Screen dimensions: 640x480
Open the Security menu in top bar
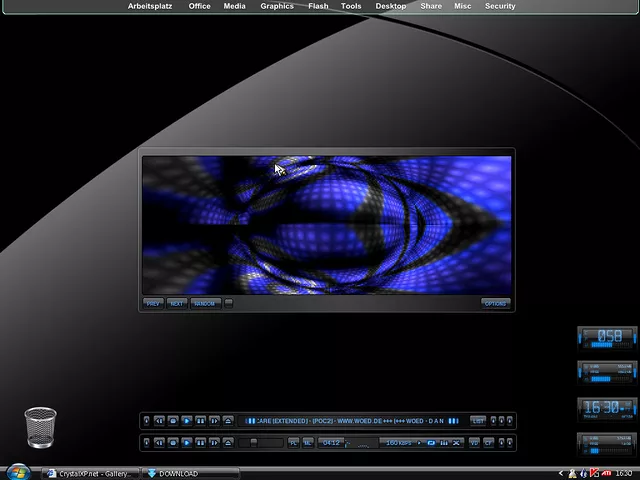coord(500,6)
